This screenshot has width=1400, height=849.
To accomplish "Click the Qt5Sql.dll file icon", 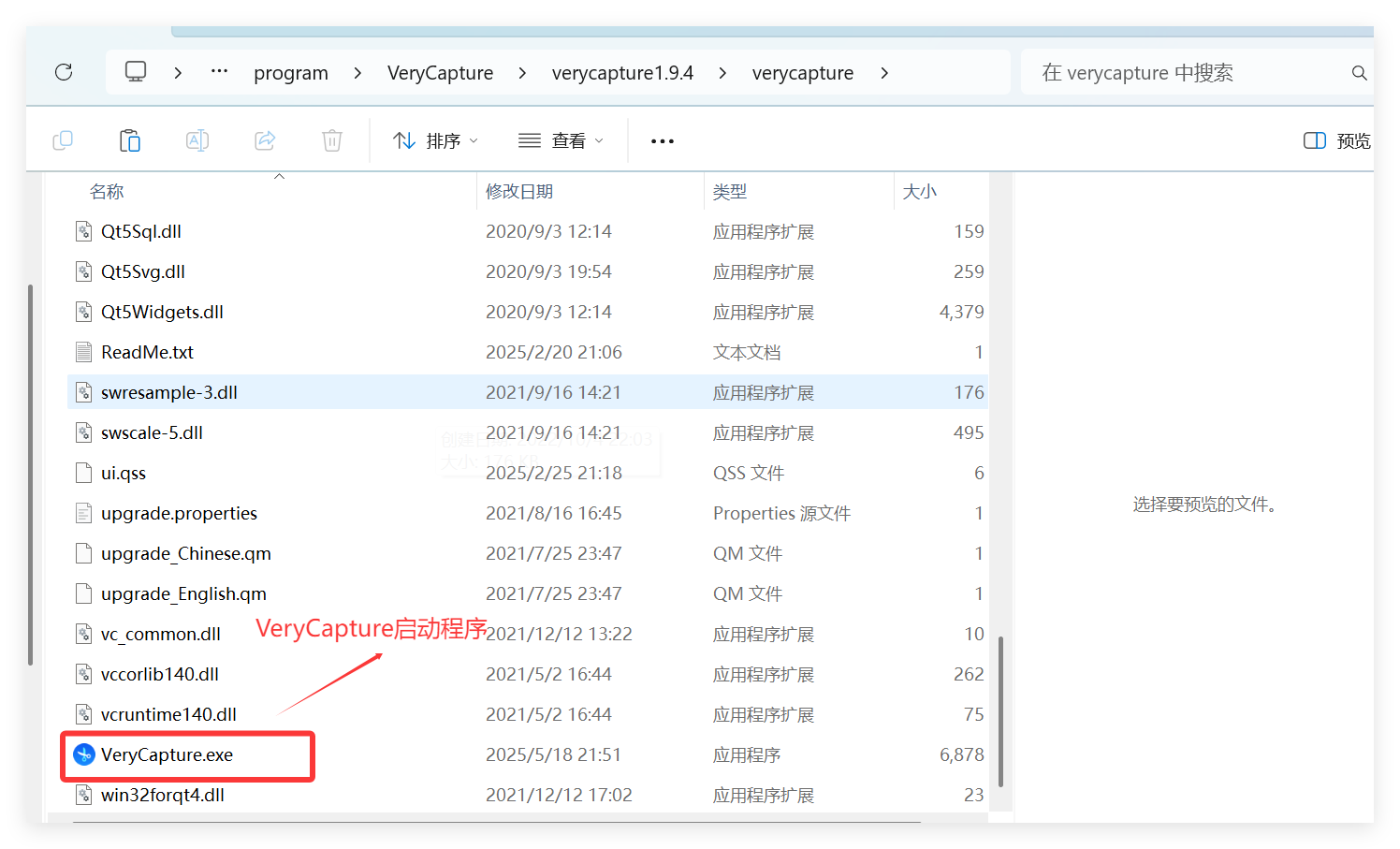I will pos(84,231).
